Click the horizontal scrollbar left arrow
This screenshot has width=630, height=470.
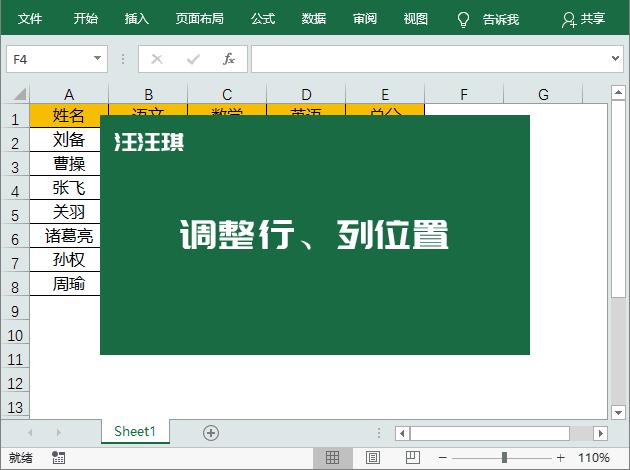tap(402, 433)
